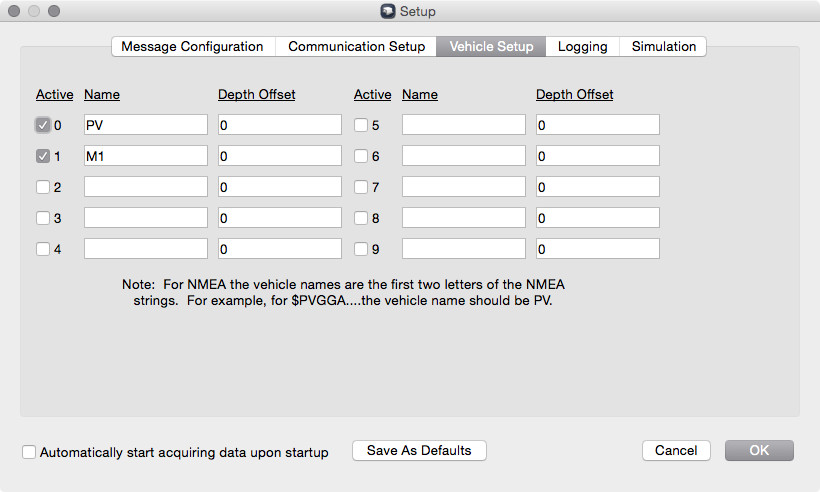Image resolution: width=820 pixels, height=492 pixels.
Task: Enable the Active checkbox for vehicle 2
Action: 43,187
